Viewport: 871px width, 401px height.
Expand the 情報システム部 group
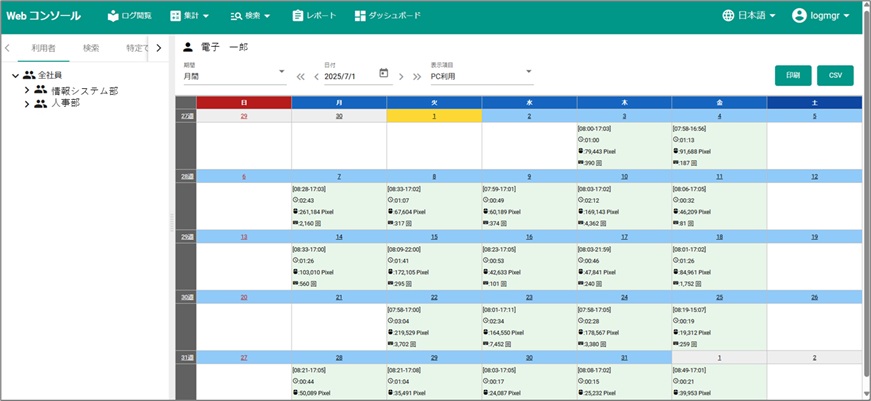tap(27, 90)
